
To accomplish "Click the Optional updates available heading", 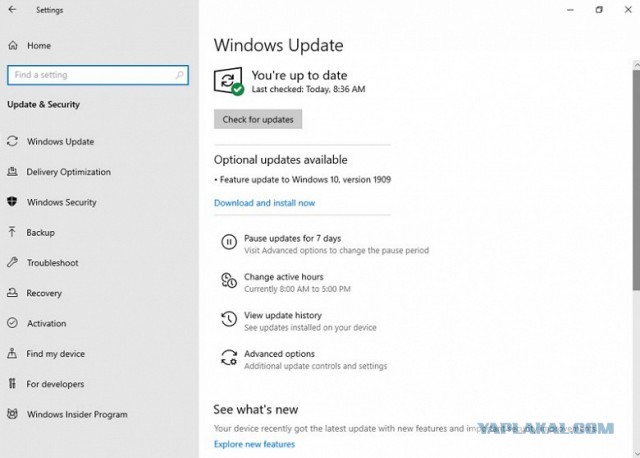I will click(280, 160).
